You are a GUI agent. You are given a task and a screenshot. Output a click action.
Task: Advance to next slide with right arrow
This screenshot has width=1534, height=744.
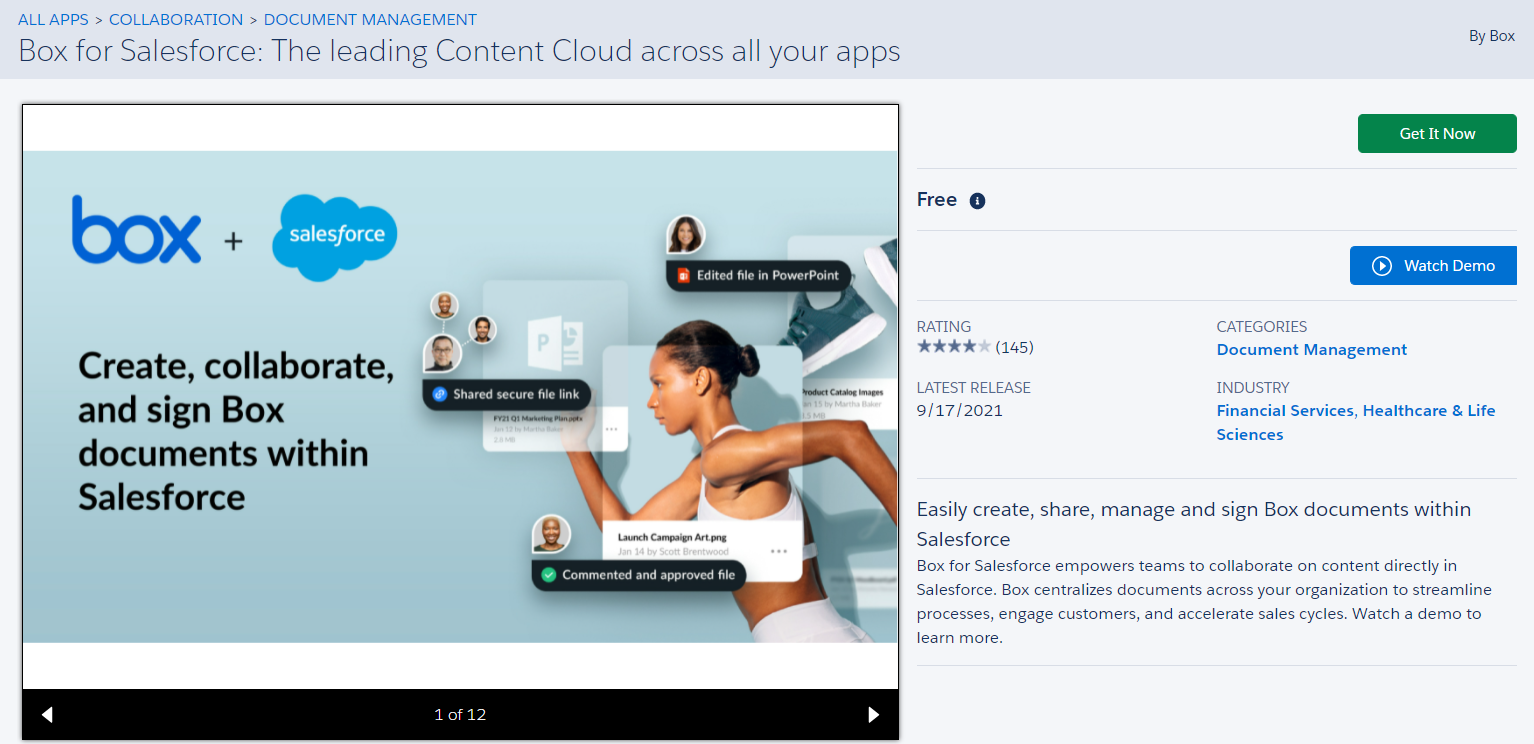pos(874,714)
